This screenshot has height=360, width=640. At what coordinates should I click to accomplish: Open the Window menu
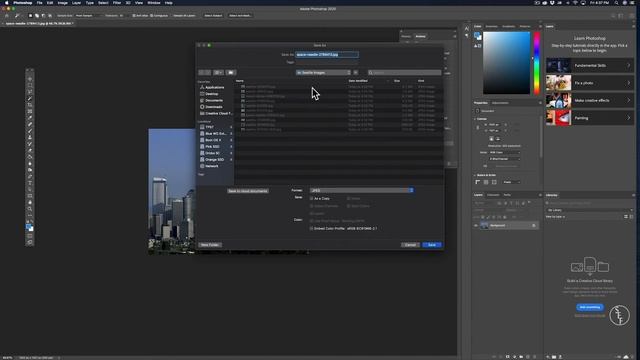[154, 3]
